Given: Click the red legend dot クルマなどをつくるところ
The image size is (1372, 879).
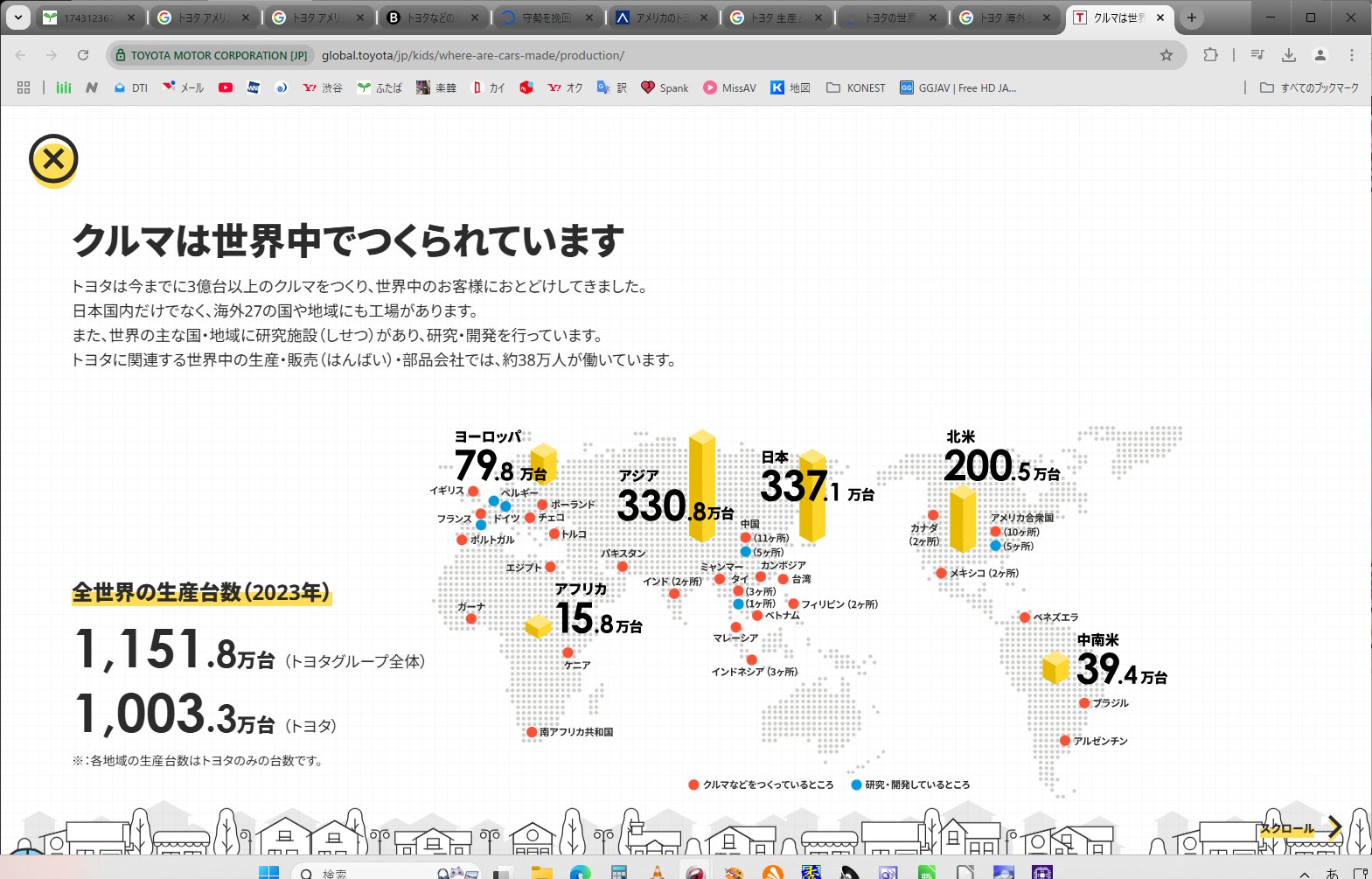Looking at the screenshot, I should 693,785.
